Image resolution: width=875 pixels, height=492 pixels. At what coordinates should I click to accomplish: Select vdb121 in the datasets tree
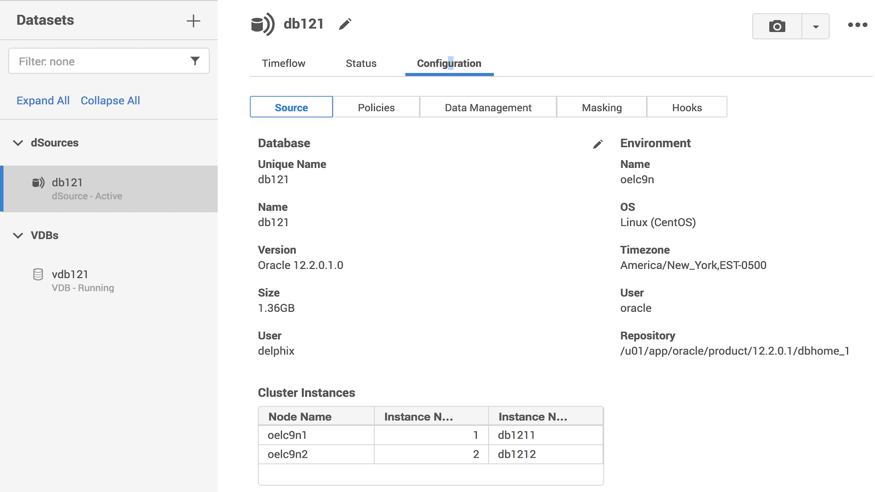point(70,274)
